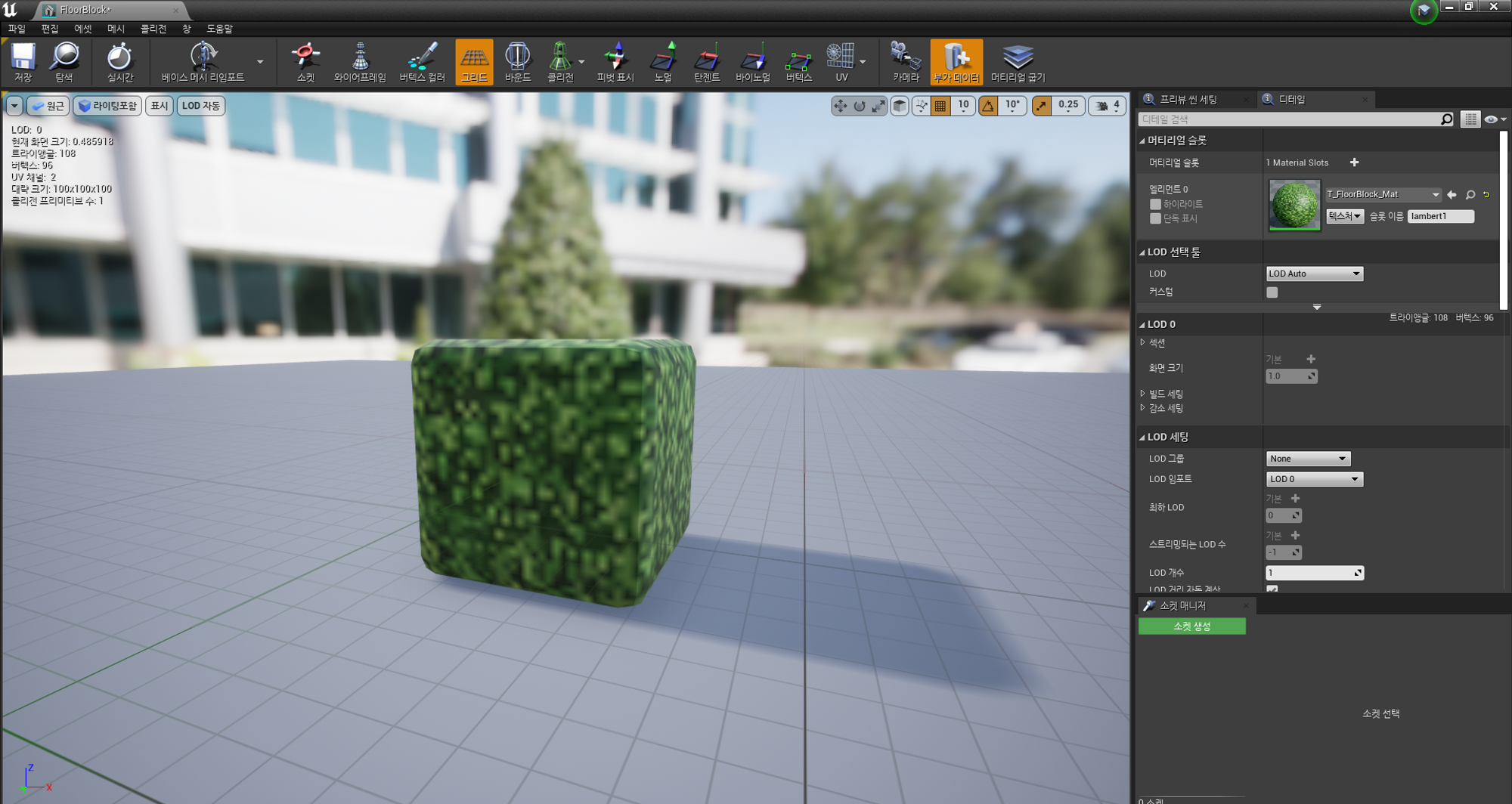Toggle rotation snapping in viewport
This screenshot has width=1512, height=804.
988,106
